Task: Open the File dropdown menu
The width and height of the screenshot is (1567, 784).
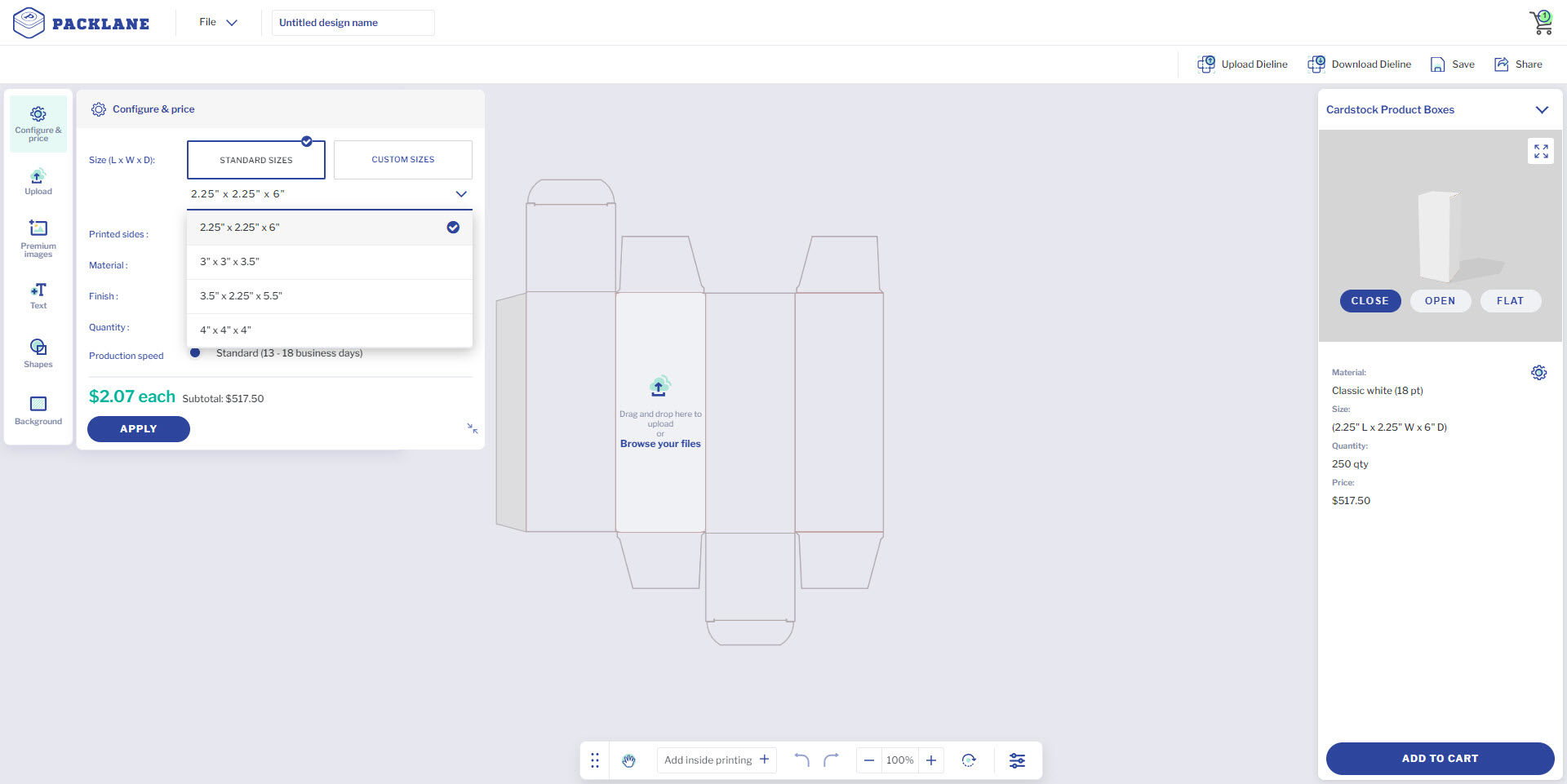Action: tap(218, 22)
